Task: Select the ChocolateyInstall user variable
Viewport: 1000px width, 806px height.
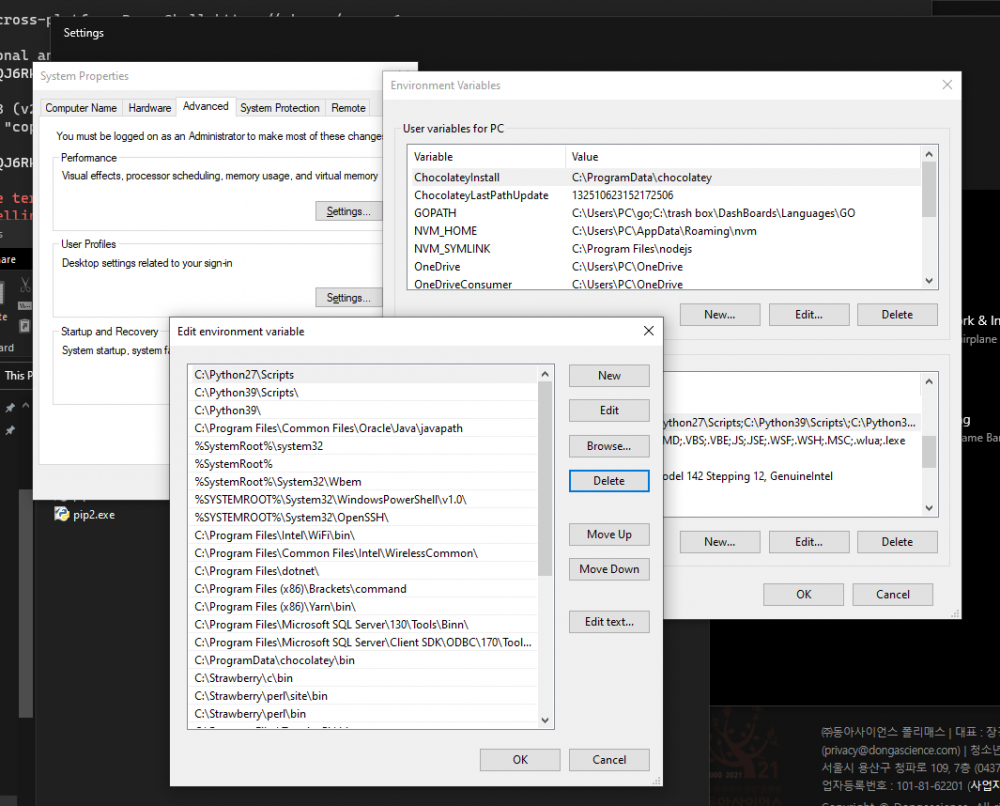Action: 665,177
